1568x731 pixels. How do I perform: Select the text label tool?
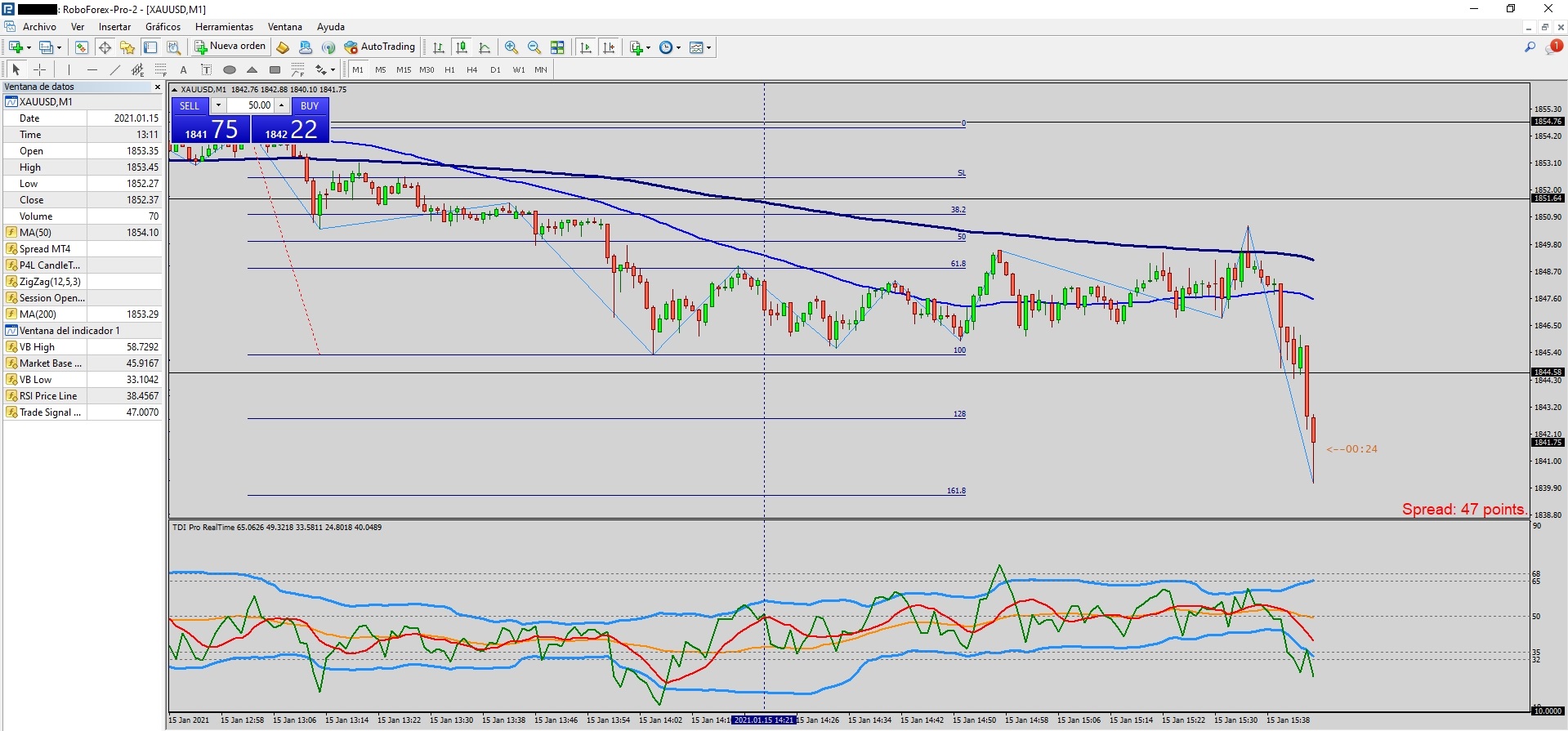click(184, 70)
